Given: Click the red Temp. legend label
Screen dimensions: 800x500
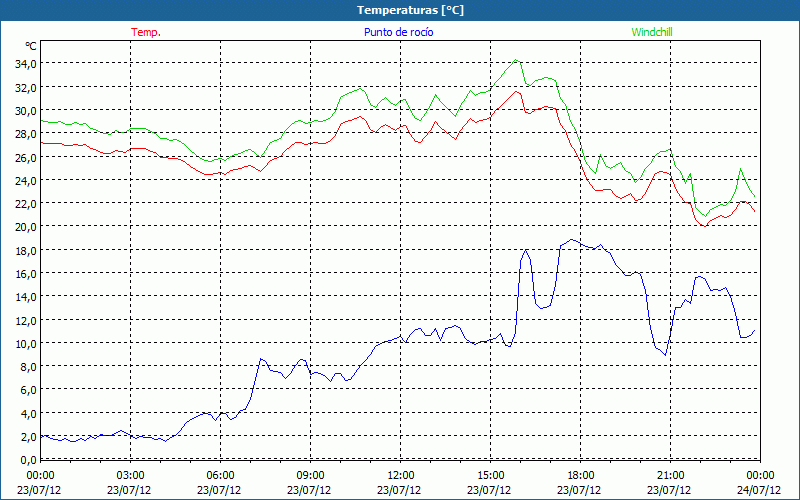Looking at the screenshot, I should (146, 32).
